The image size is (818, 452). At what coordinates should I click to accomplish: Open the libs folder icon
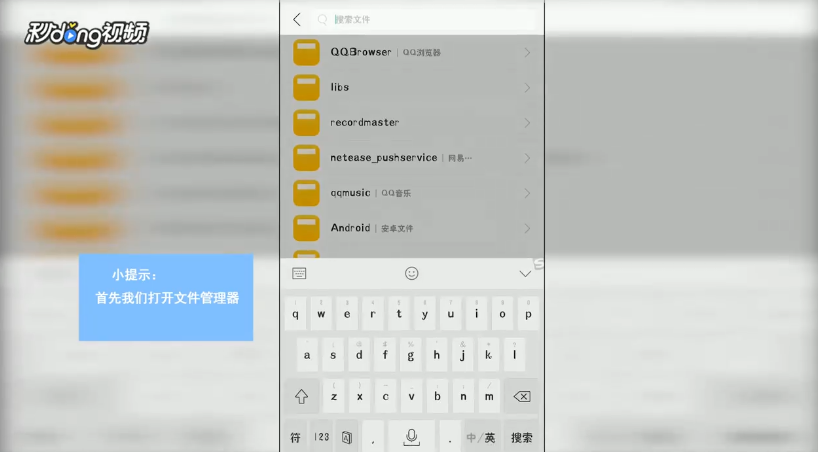(x=306, y=87)
